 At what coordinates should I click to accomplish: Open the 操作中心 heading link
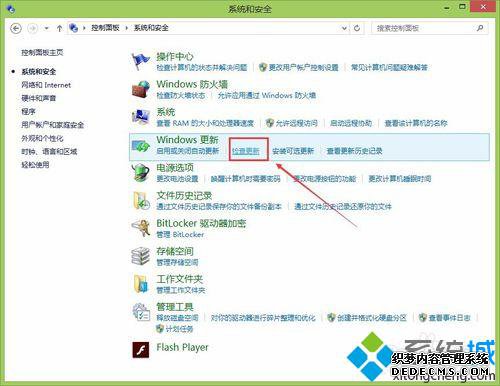tap(175, 56)
